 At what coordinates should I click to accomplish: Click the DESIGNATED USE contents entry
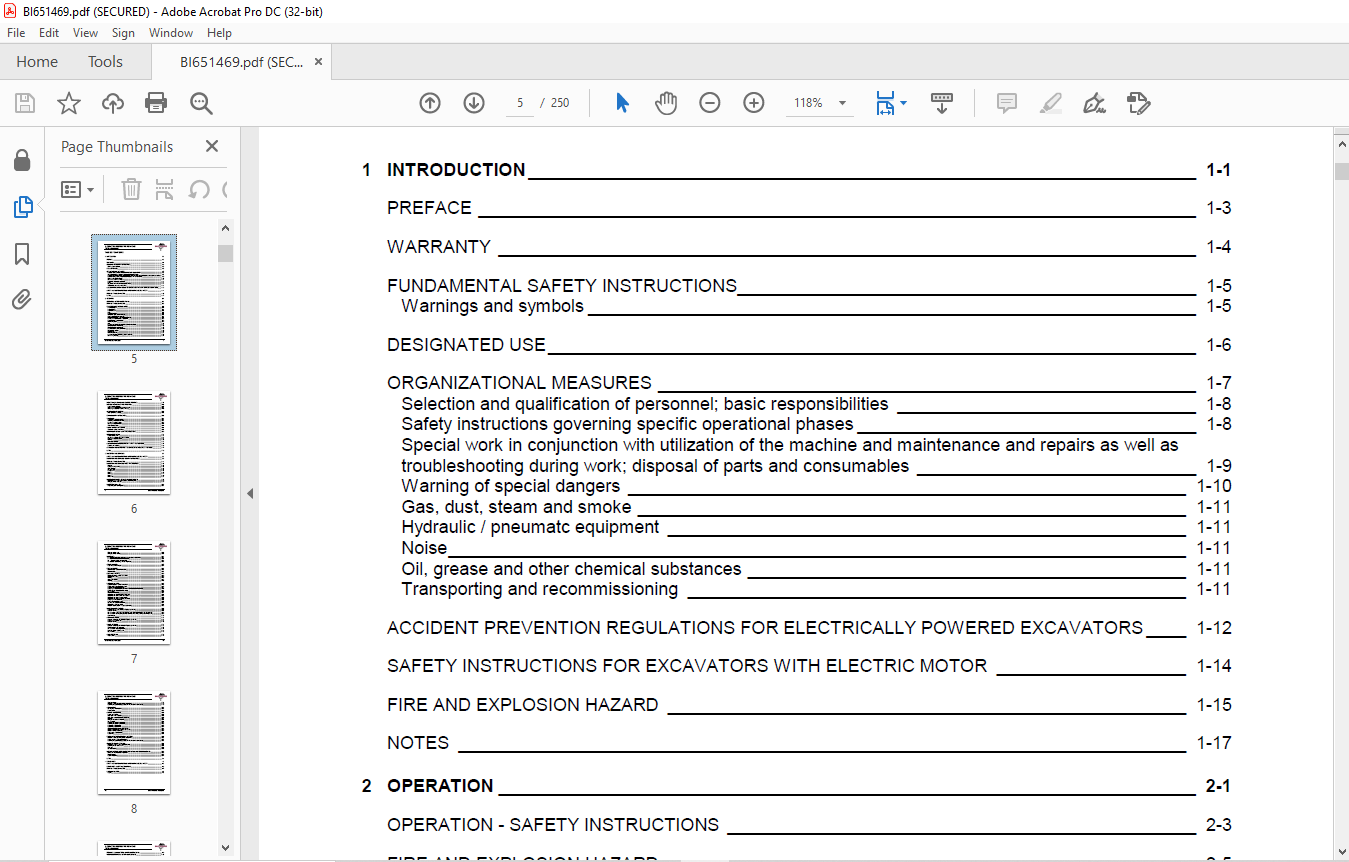(x=466, y=345)
